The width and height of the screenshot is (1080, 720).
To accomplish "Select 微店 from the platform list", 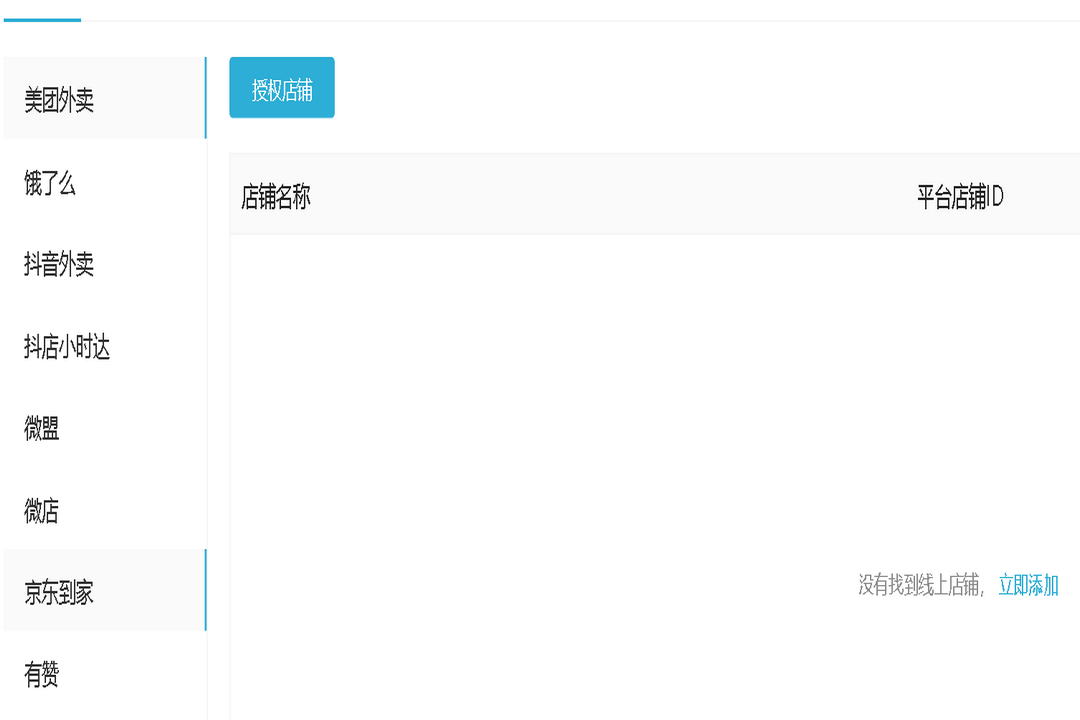I will click(42, 511).
